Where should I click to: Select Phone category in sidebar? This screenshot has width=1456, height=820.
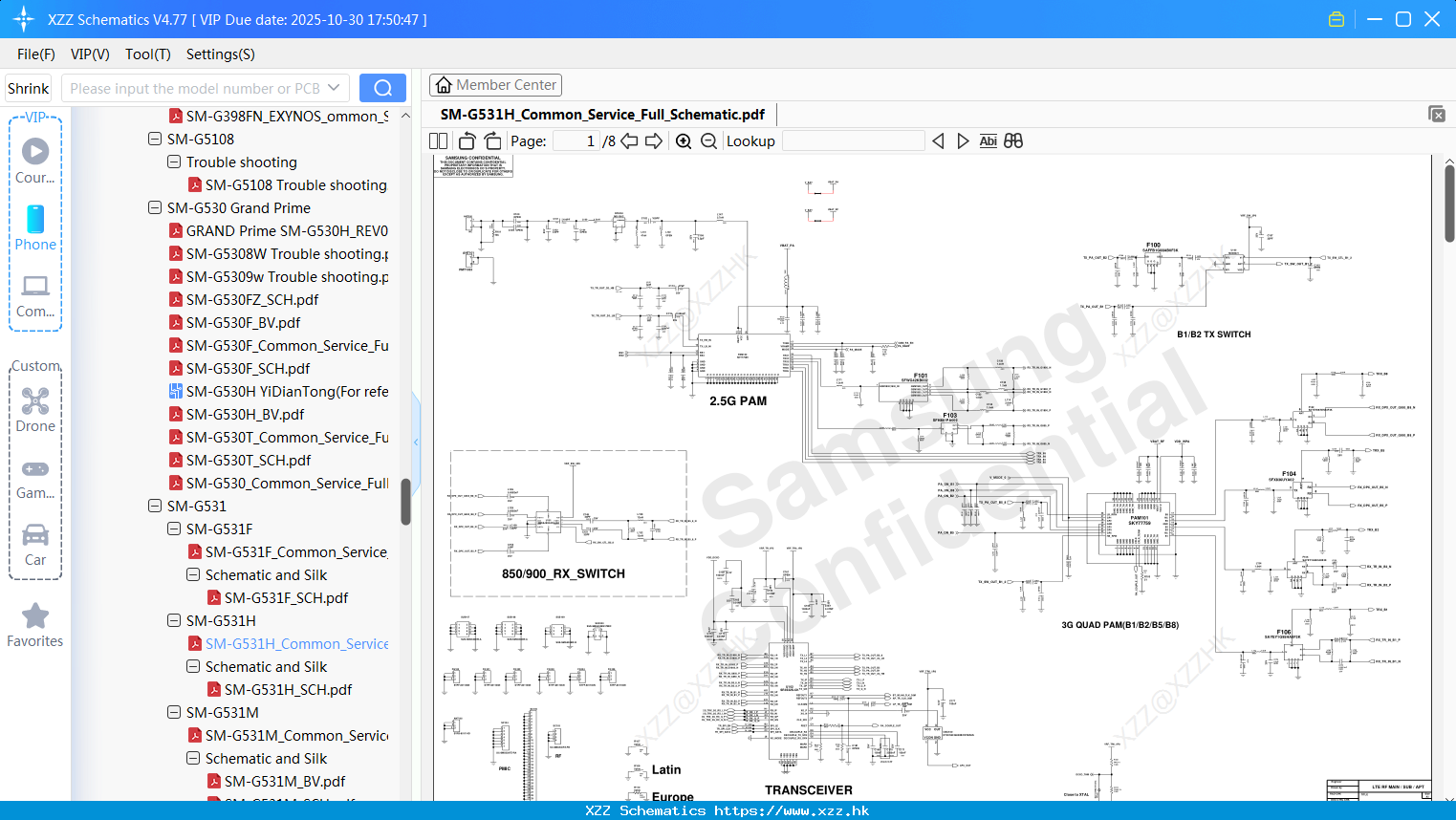point(35,227)
